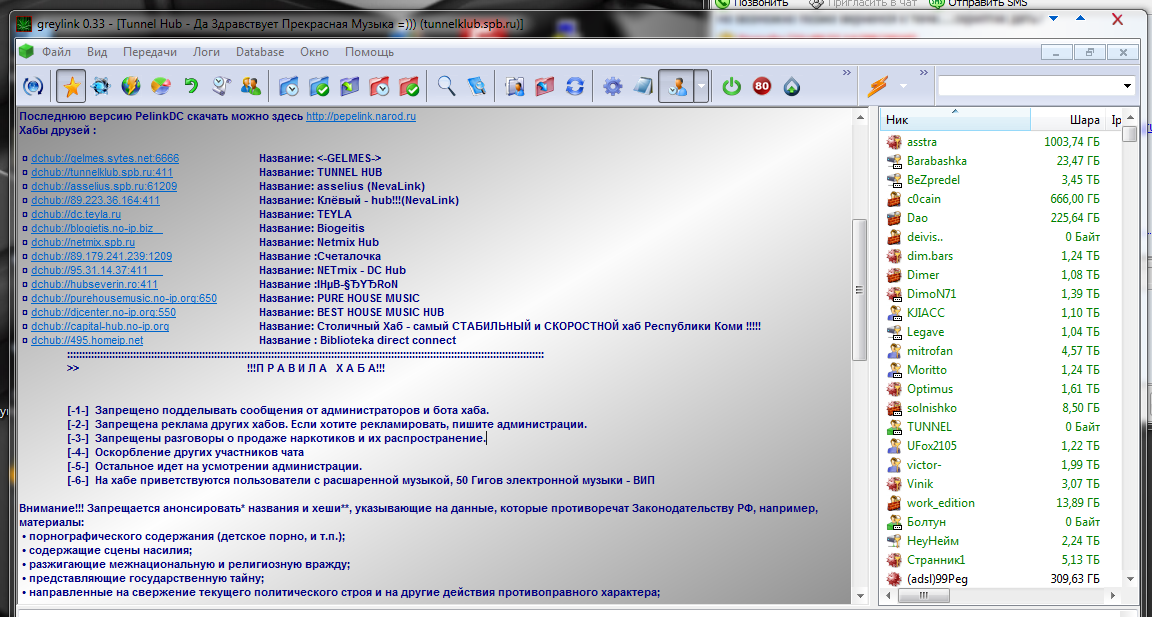Open the quick connect address combo box
Viewport: 1152px width, 617px height.
[x=1035, y=86]
